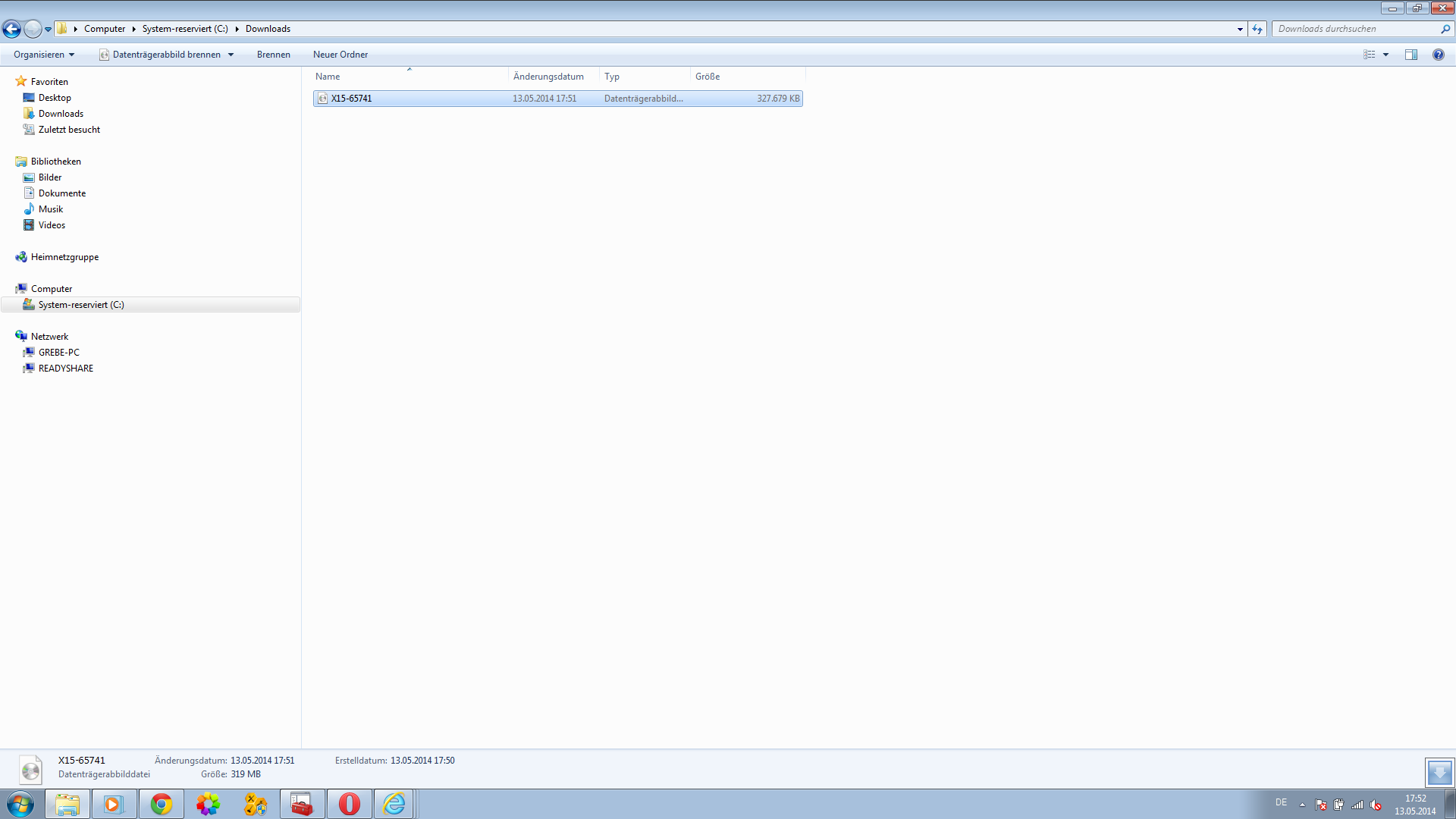1456x819 pixels.
Task: Select Zuletzt besucht in the sidebar
Action: 69,130
